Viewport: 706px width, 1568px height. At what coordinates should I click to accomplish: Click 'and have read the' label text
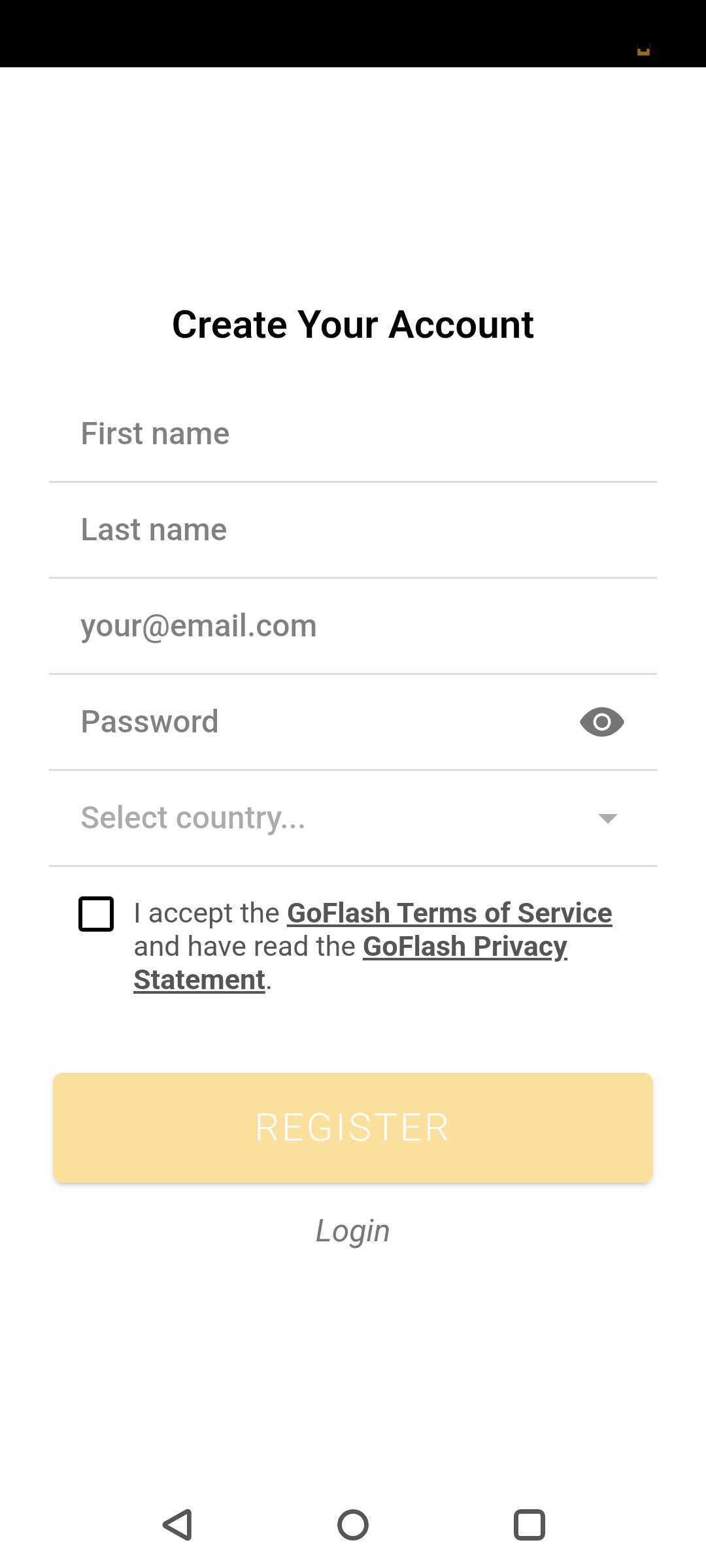click(x=244, y=946)
